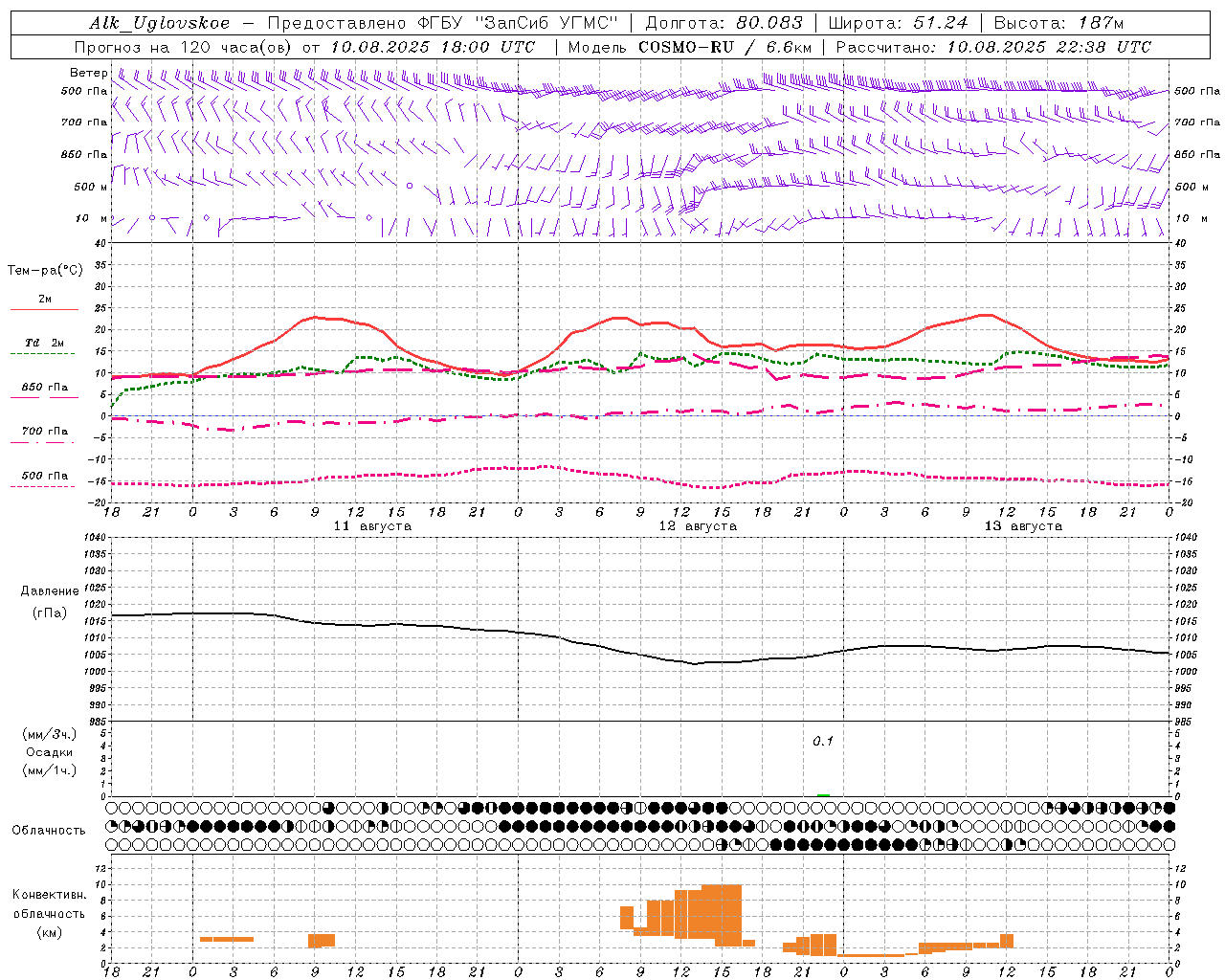Click the '(мм/1ч.)' precipitation unit label
The width and height of the screenshot is (1225, 980).
click(49, 770)
